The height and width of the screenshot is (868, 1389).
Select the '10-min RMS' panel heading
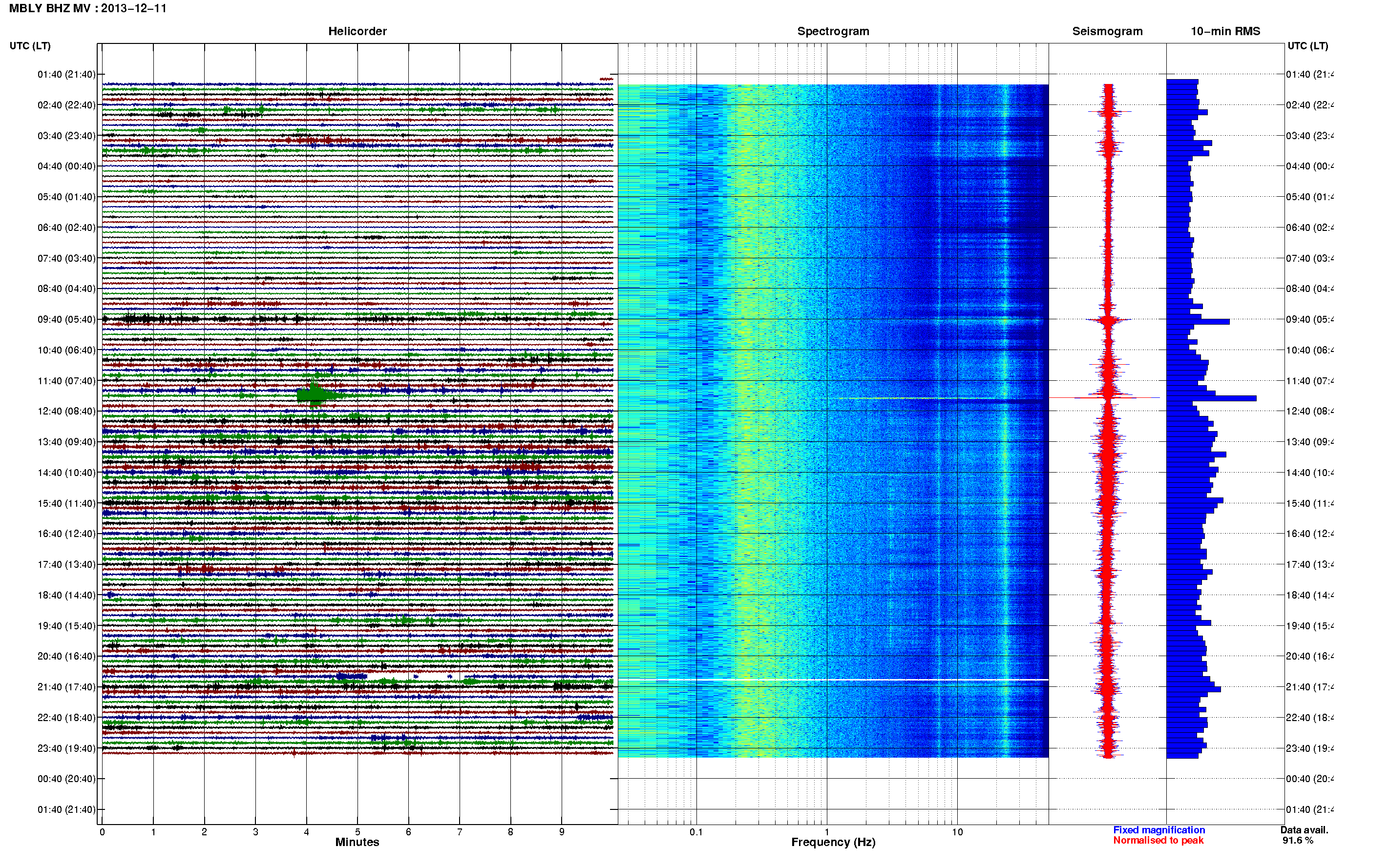1225,32
